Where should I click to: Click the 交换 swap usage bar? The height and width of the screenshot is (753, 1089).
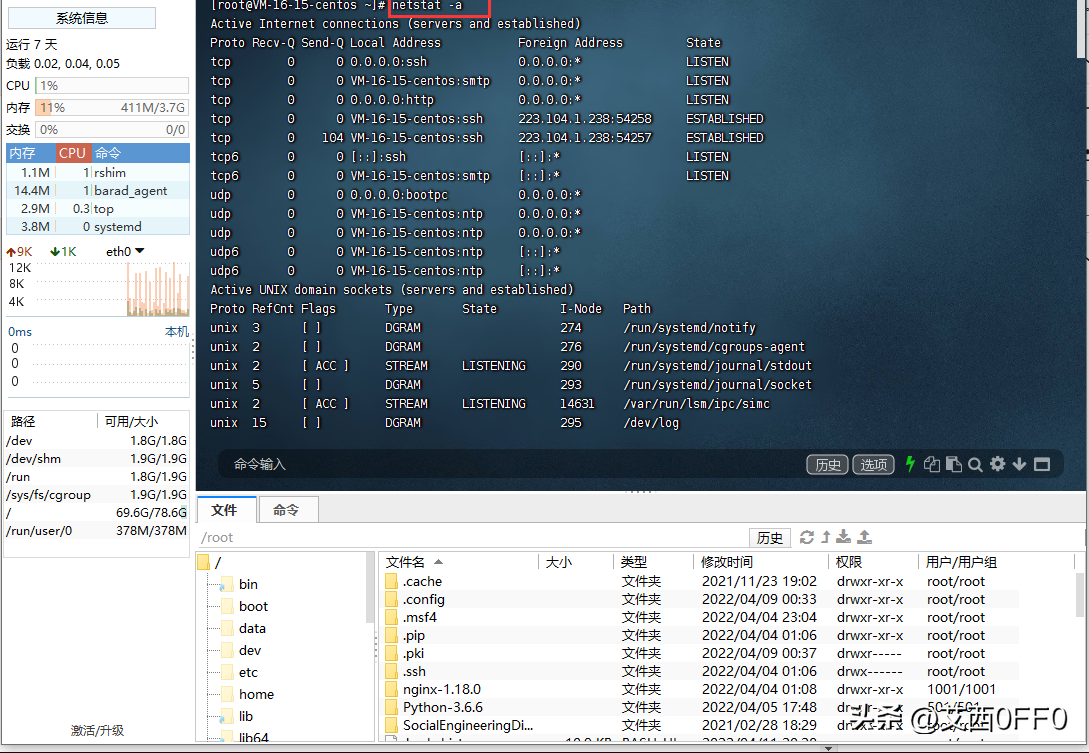tap(112, 130)
